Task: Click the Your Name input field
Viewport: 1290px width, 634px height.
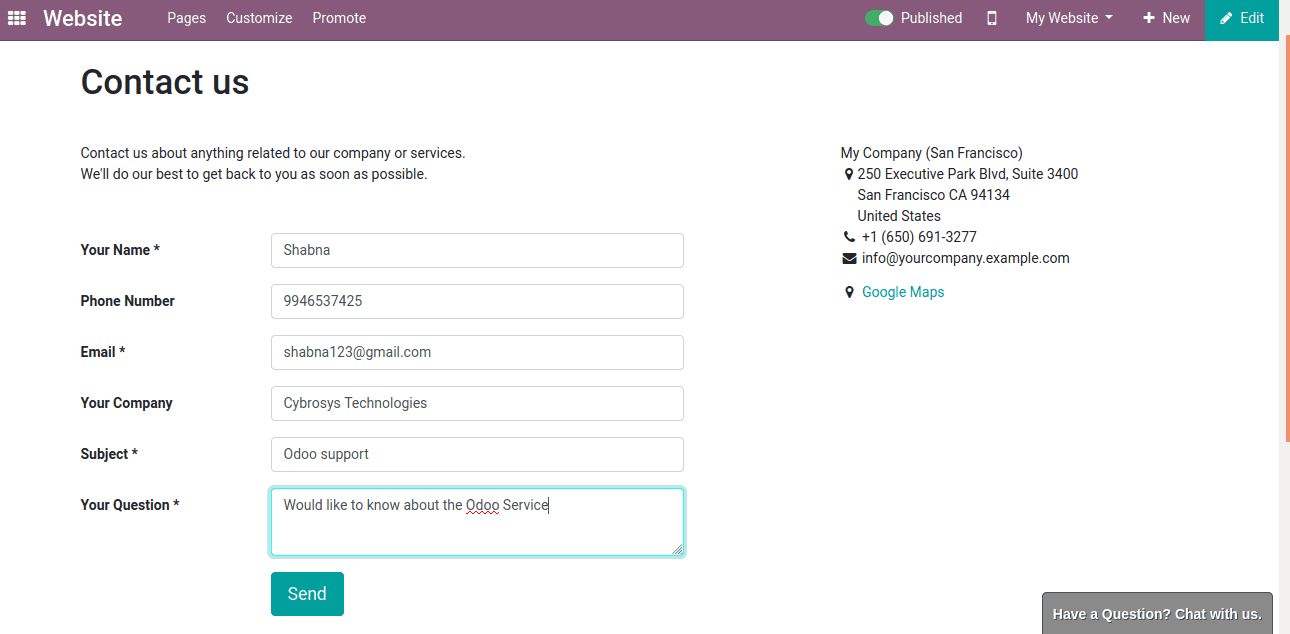Action: pos(477,250)
